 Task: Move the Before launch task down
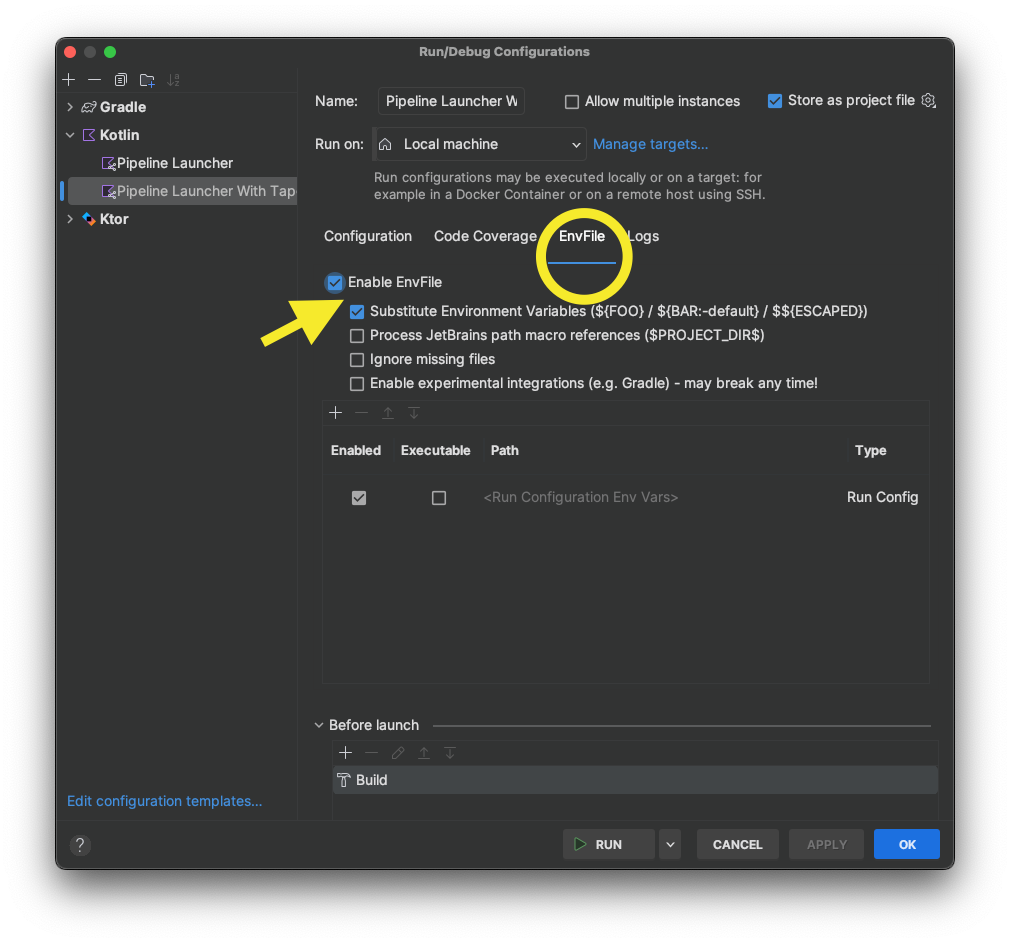(x=450, y=752)
